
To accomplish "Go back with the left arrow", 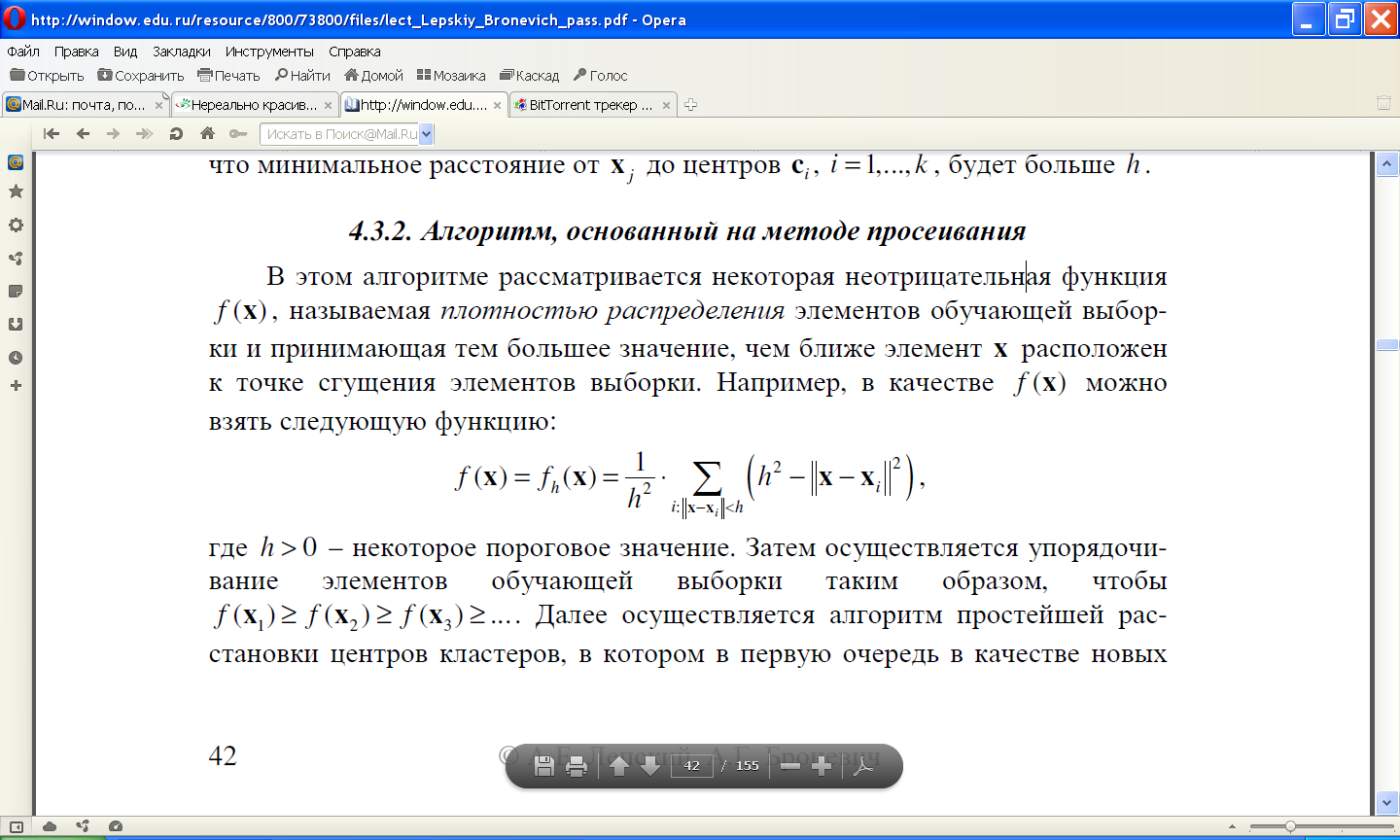I will pyautogui.click(x=83, y=133).
